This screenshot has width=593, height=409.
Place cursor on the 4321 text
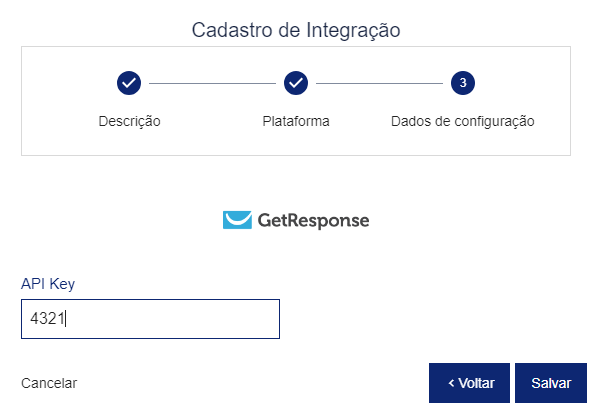(x=47, y=319)
